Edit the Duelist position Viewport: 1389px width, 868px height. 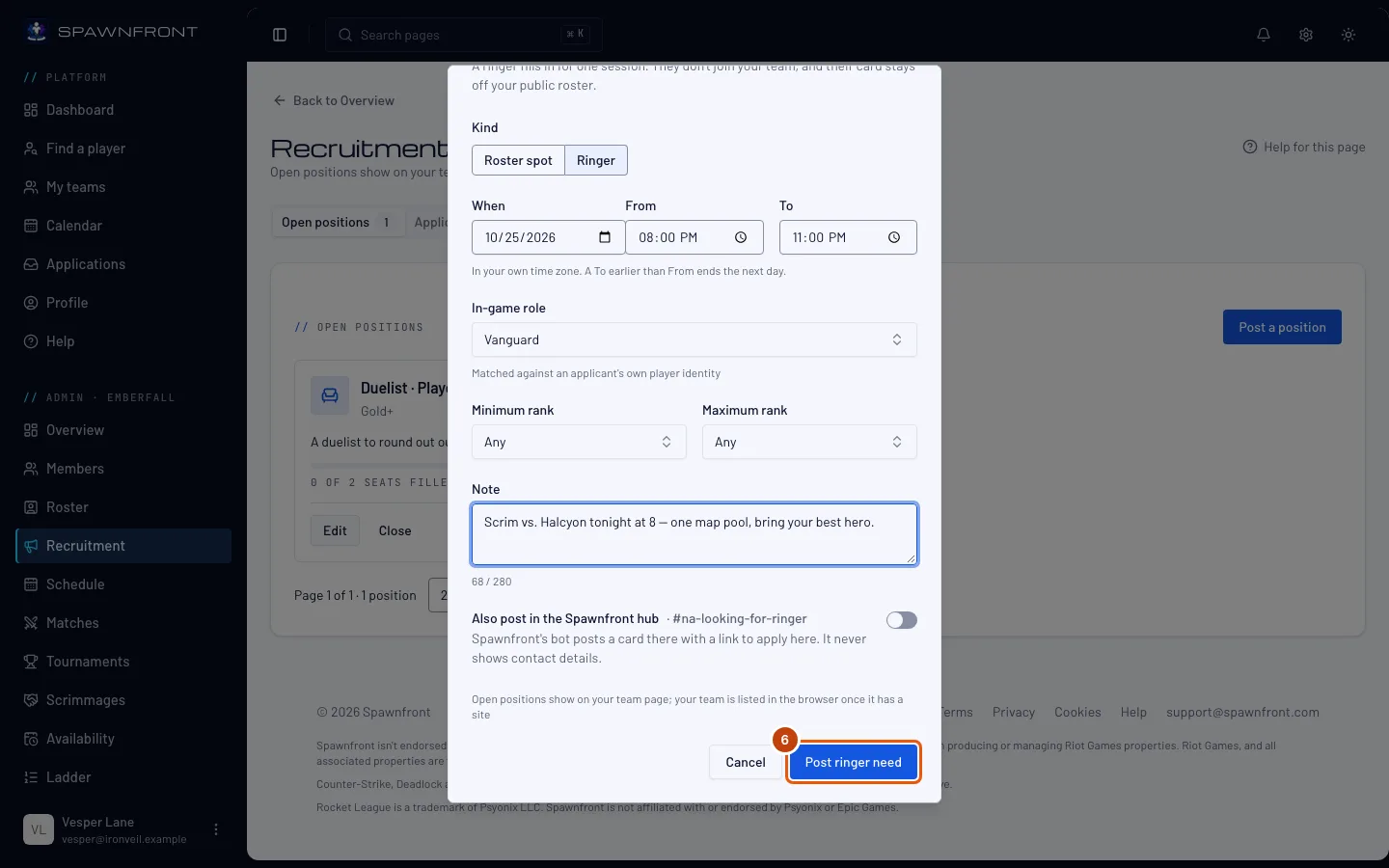335,530
